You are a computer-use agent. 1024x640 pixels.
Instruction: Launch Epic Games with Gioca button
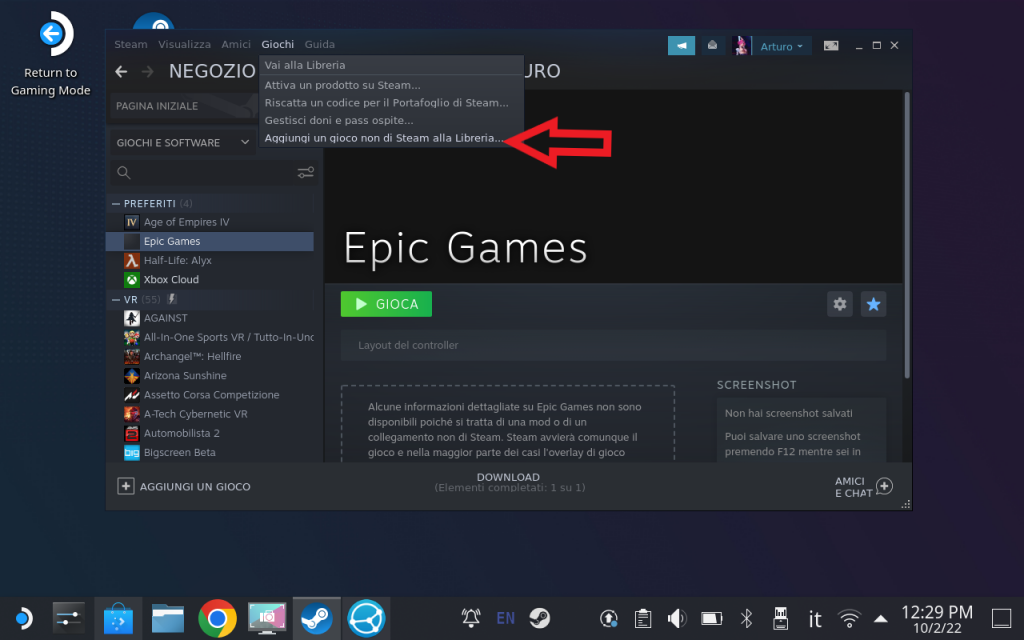pyautogui.click(x=386, y=304)
